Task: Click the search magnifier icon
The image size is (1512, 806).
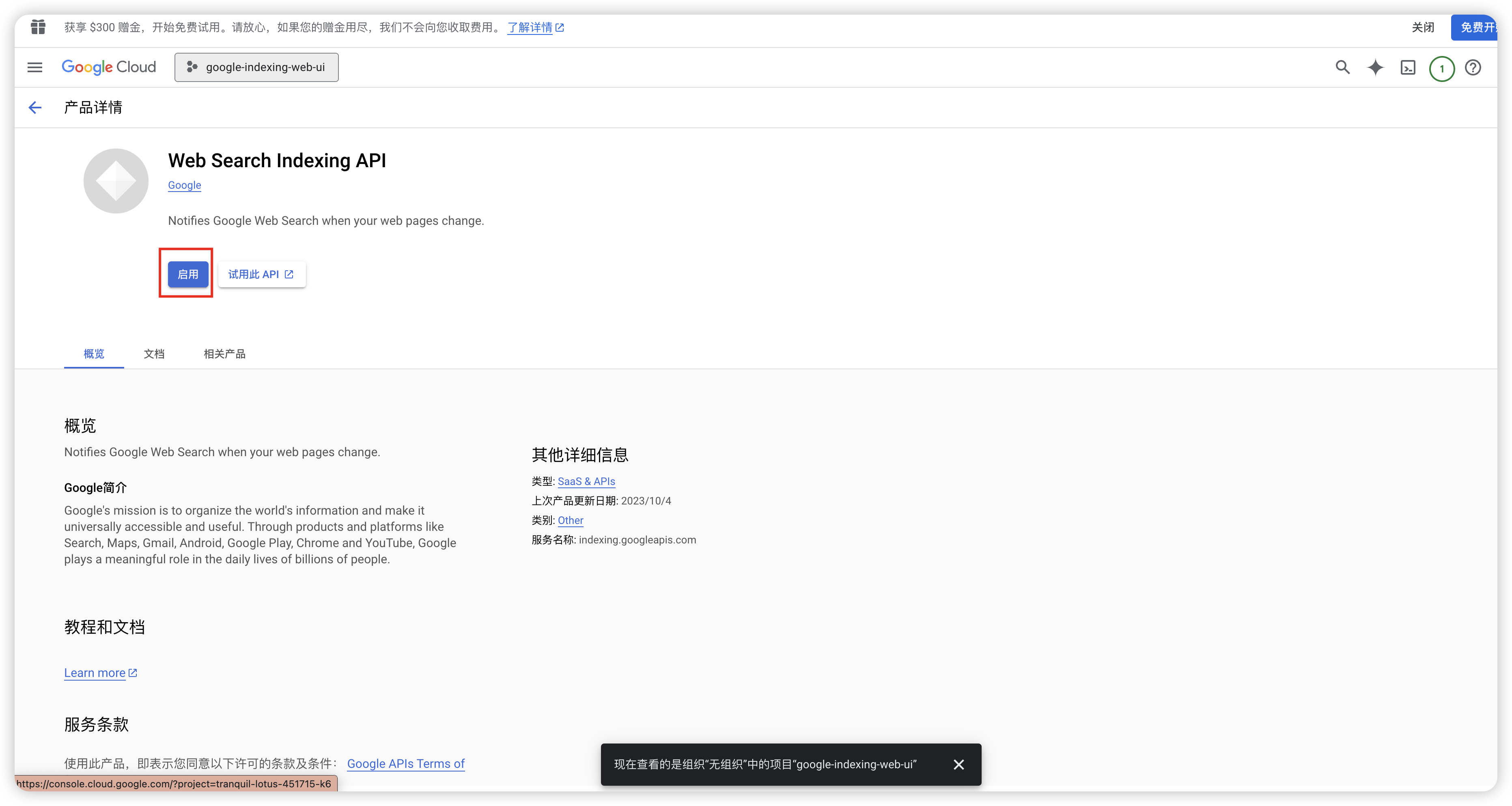Action: pyautogui.click(x=1342, y=67)
